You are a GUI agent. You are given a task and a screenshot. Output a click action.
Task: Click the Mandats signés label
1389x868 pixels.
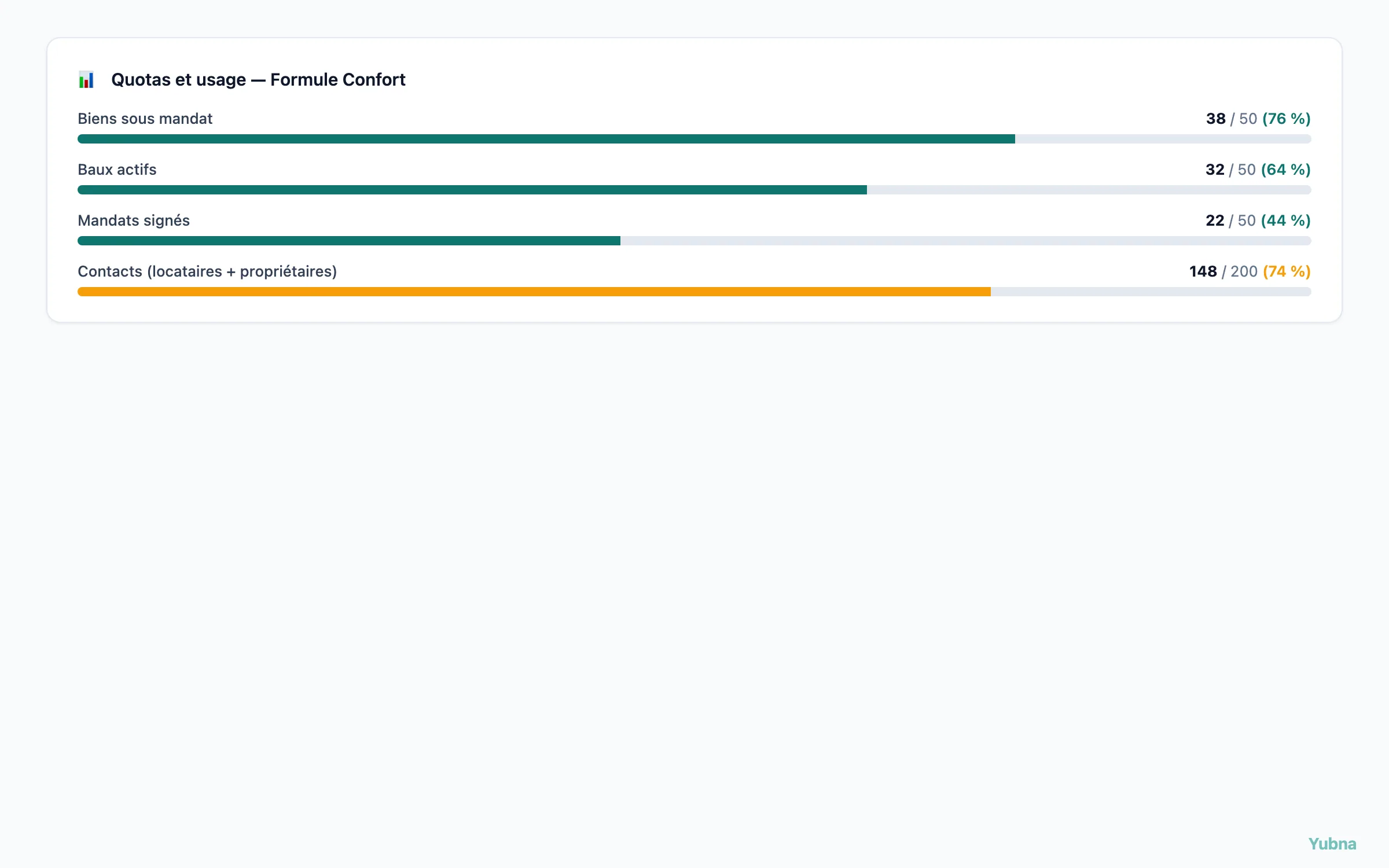[x=134, y=220]
